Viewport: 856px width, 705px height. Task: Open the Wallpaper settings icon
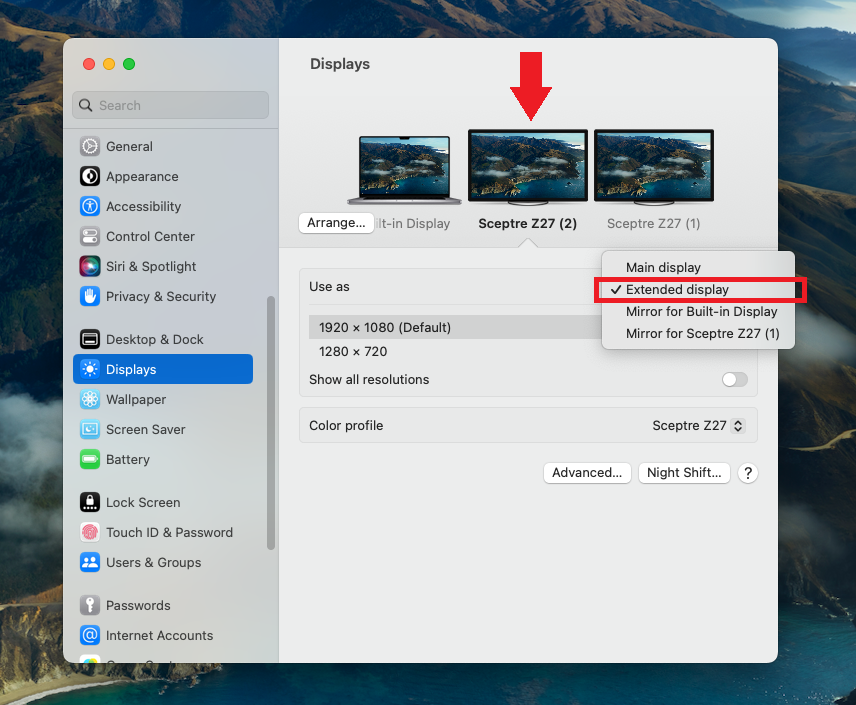click(x=90, y=399)
